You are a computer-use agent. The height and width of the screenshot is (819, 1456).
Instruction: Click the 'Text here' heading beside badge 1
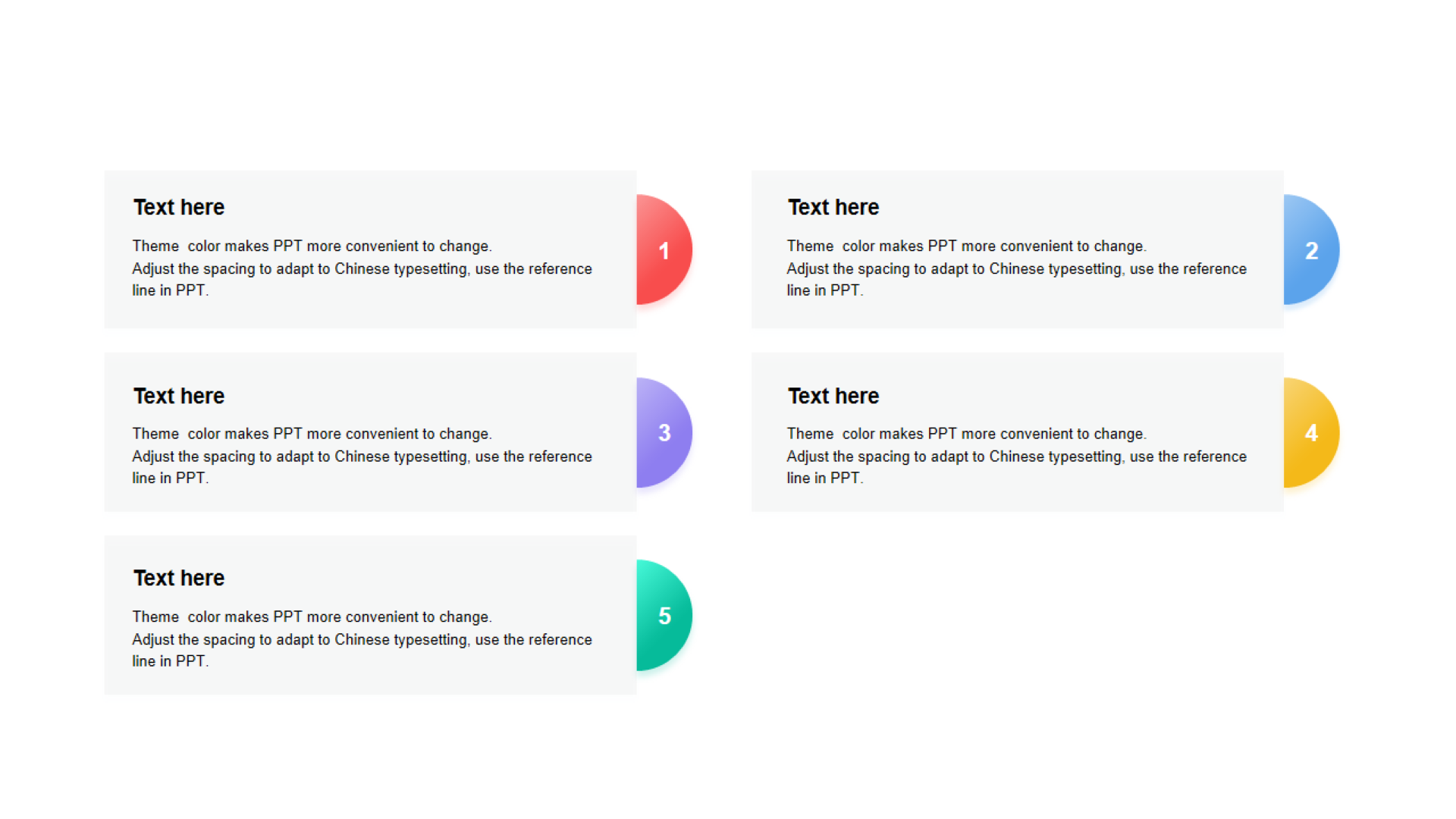(179, 207)
